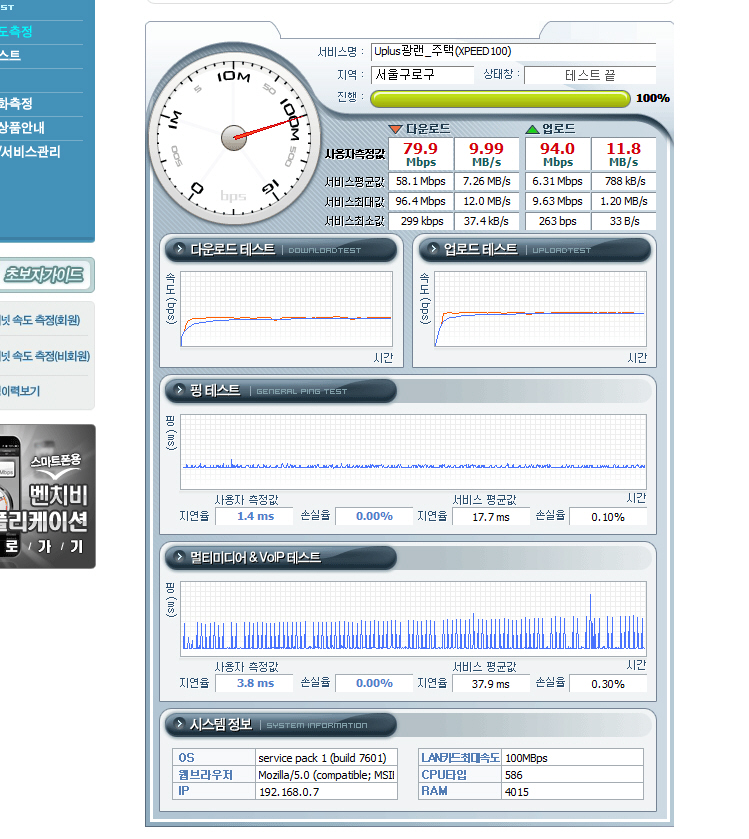The height and width of the screenshot is (839, 749).
Task: Click the 1.20 MB/s upload maximum cell
Action: (624, 201)
